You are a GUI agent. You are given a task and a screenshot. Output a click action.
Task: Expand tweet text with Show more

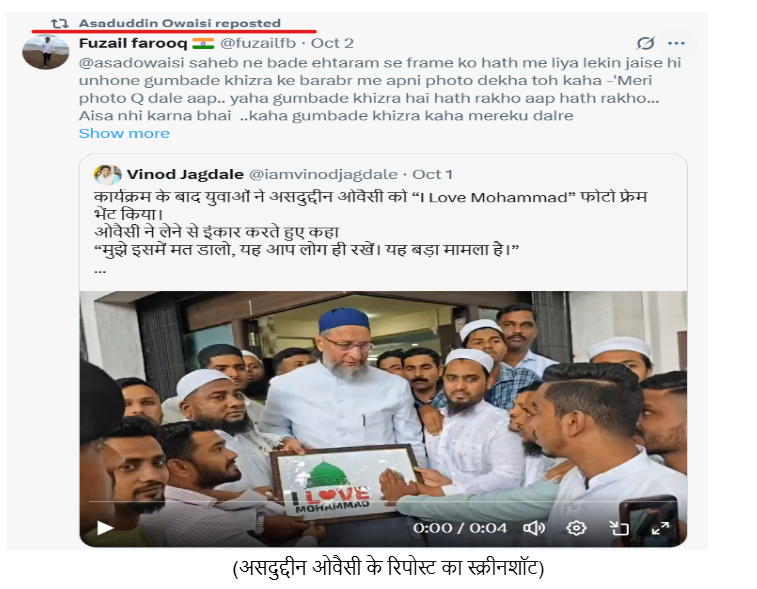click(x=124, y=133)
